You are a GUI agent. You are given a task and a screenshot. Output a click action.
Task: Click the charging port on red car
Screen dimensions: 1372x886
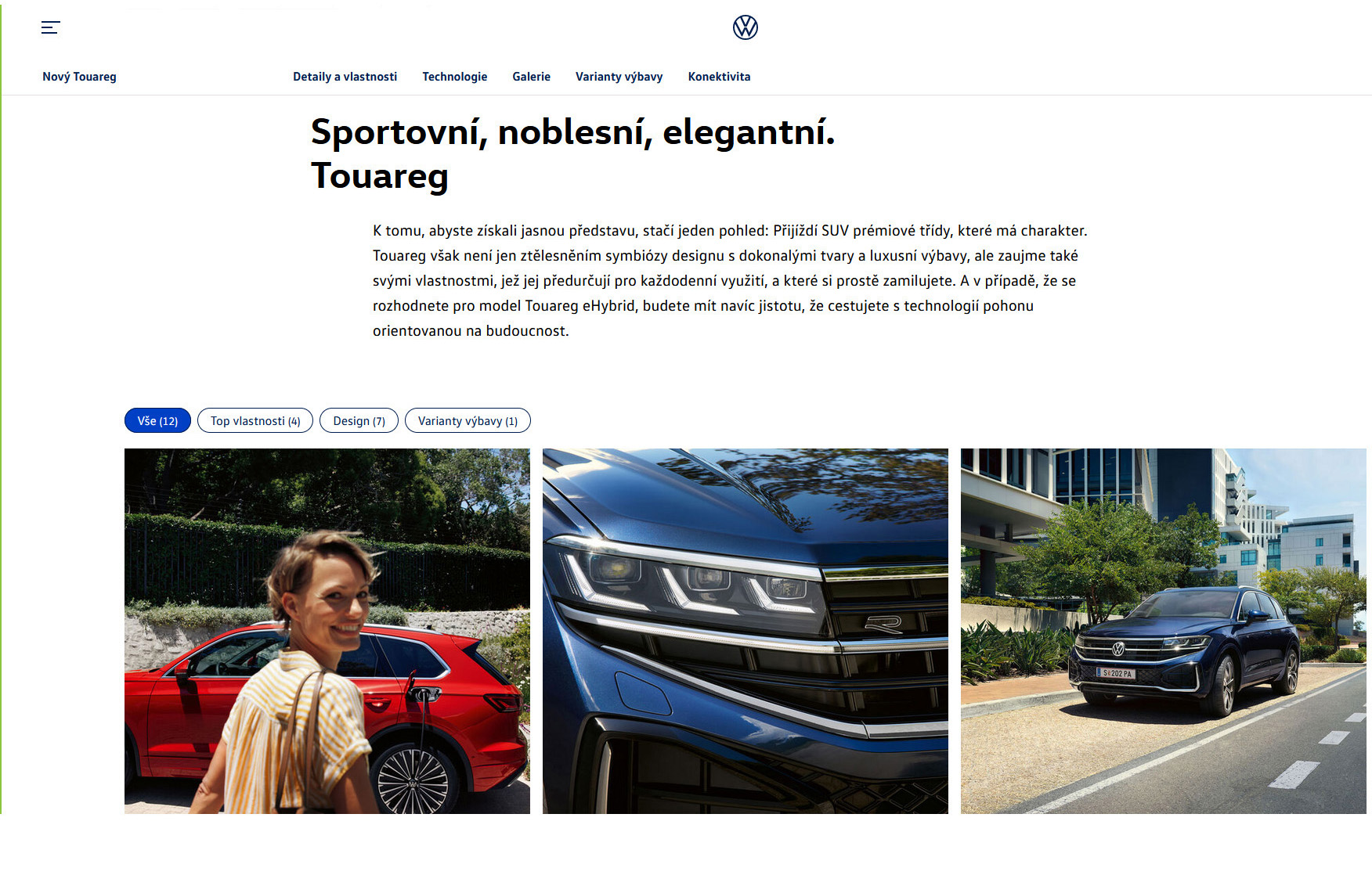423,693
